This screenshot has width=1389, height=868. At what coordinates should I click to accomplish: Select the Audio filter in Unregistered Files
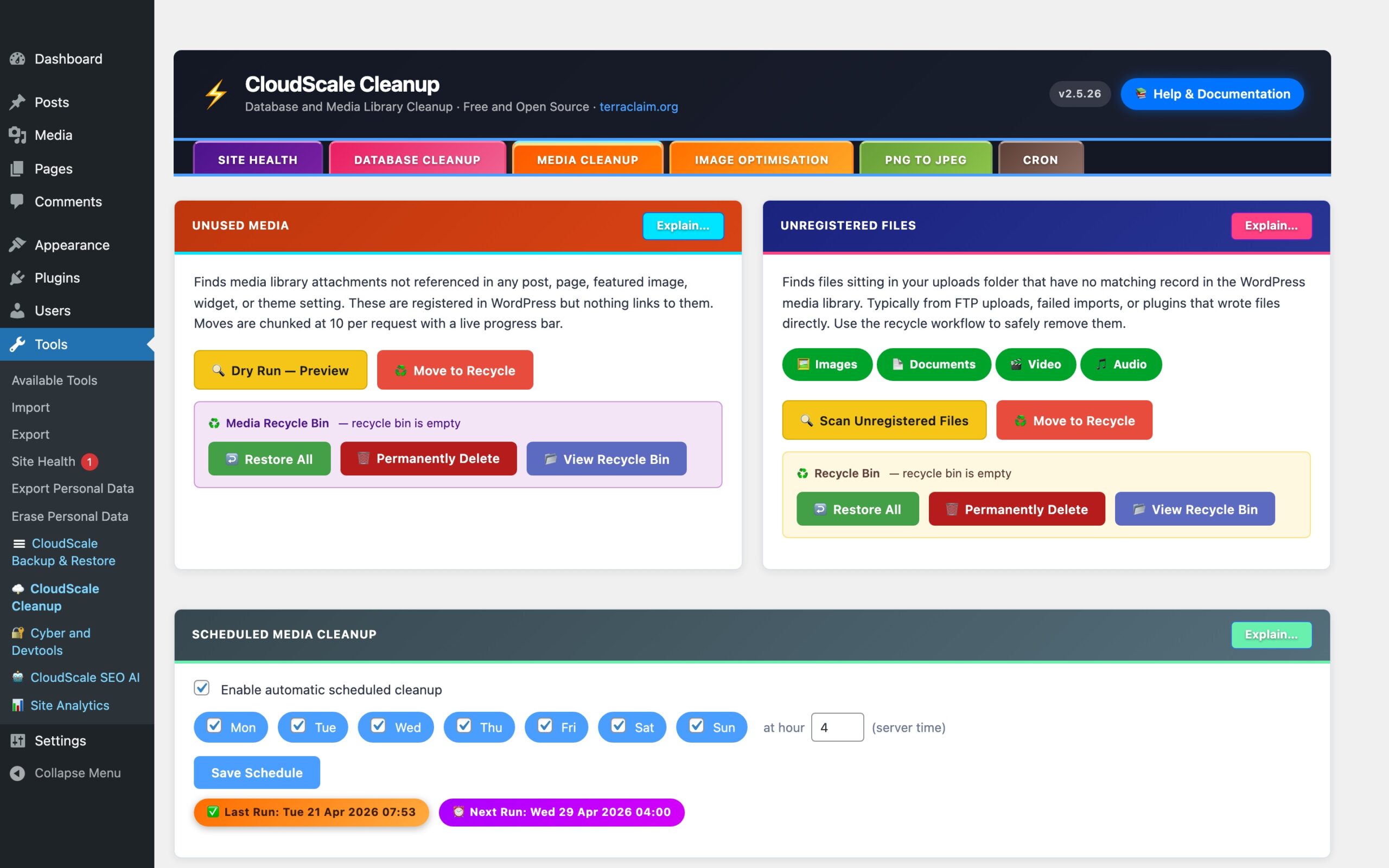point(1120,365)
